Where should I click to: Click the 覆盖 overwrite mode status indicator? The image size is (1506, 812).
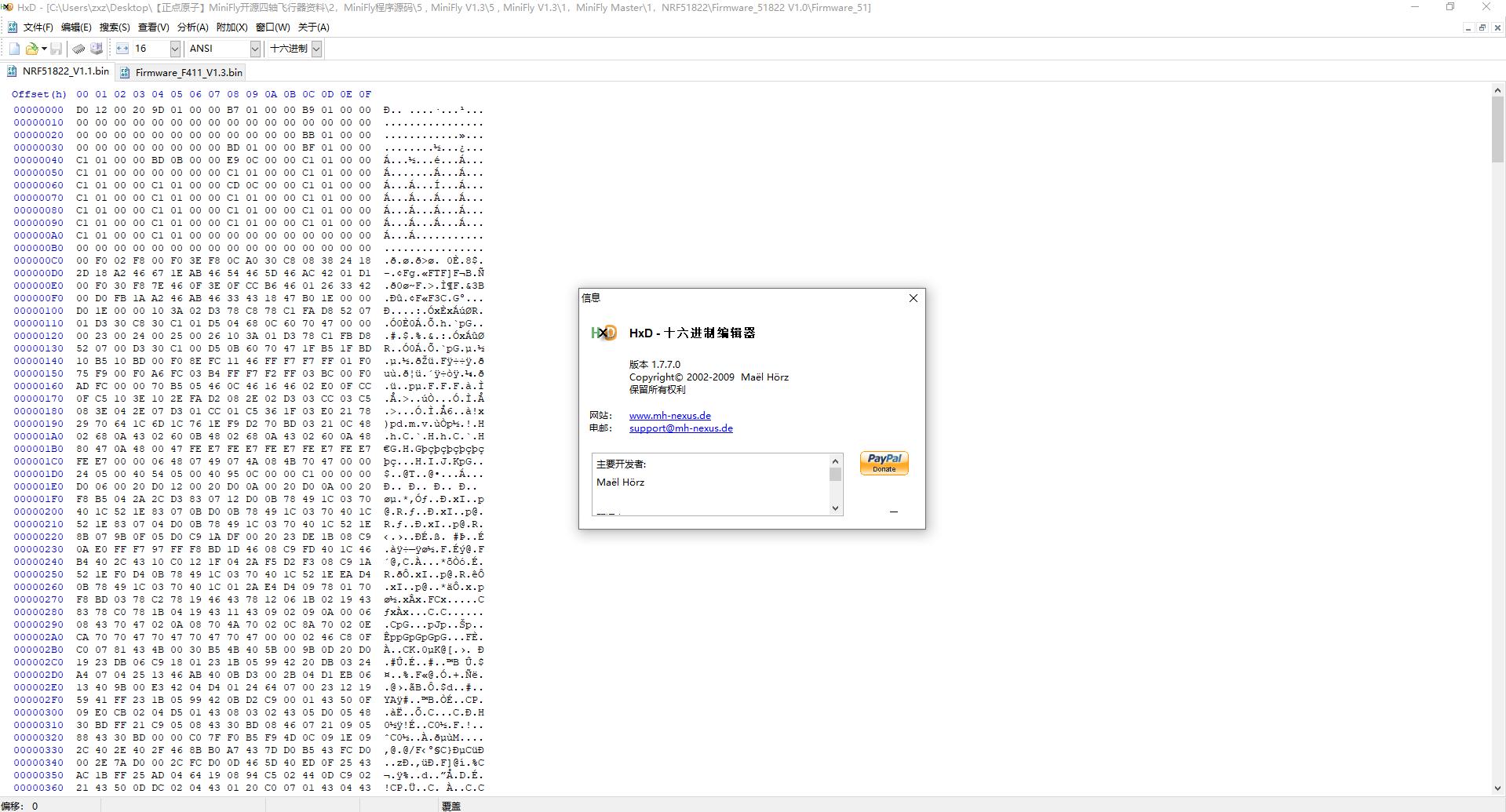(451, 806)
